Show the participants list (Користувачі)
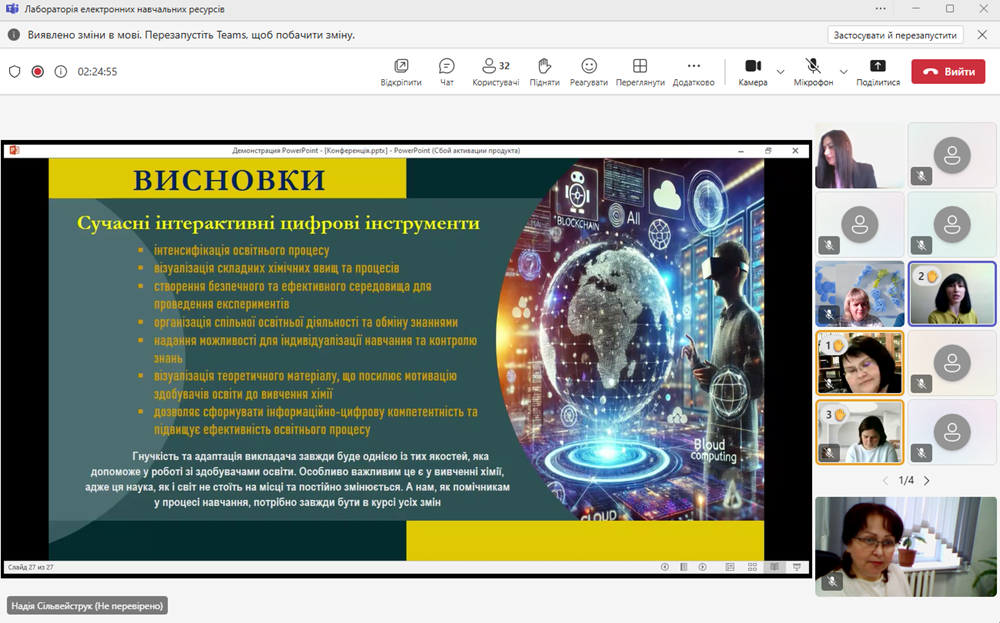This screenshot has width=1000, height=623. pos(490,70)
